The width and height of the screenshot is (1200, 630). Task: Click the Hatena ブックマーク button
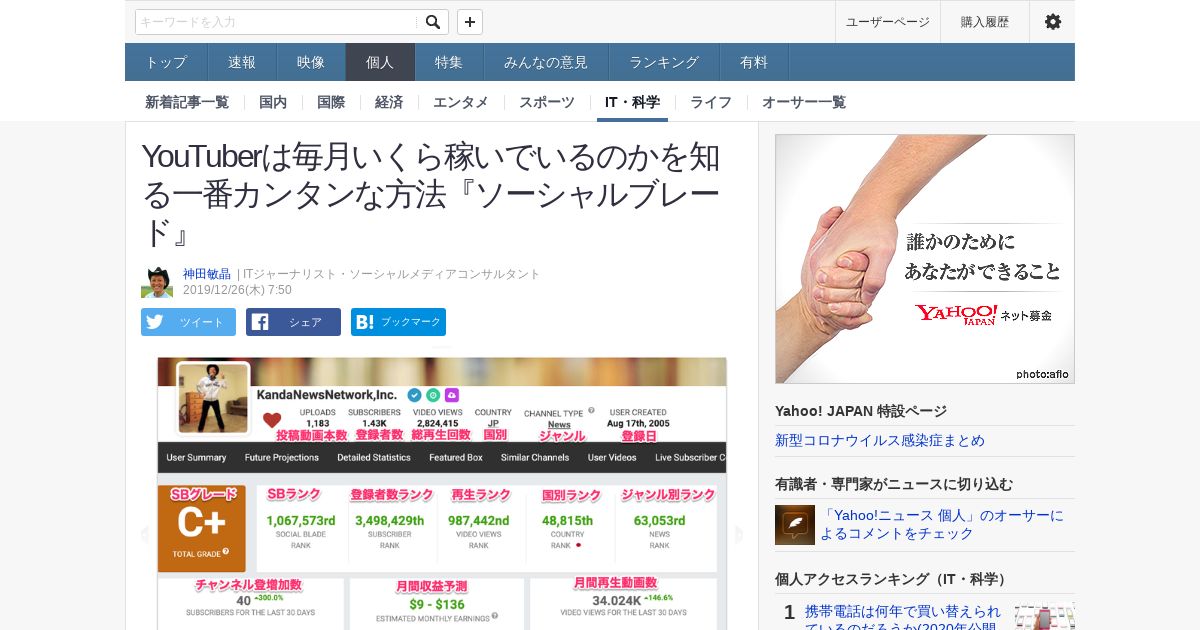click(398, 322)
